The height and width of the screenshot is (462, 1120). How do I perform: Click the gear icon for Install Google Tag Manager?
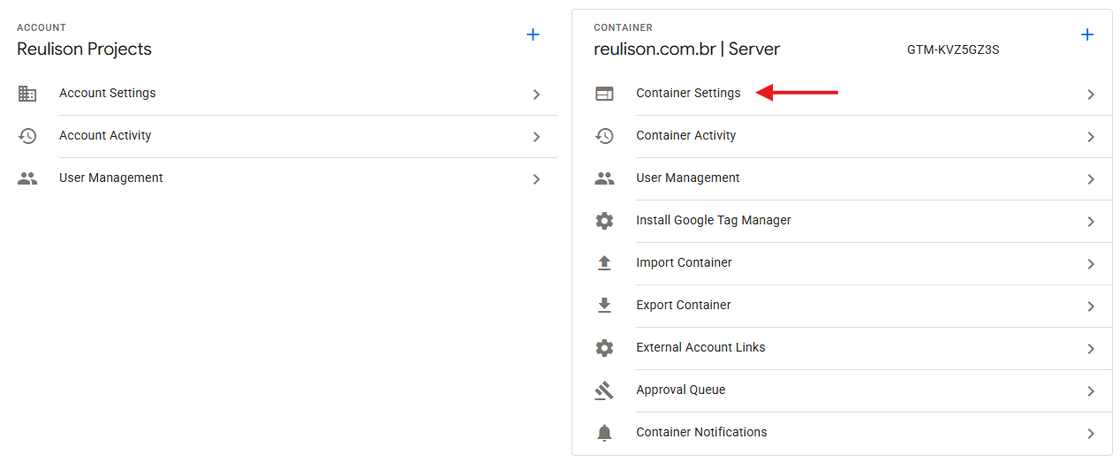coord(604,221)
